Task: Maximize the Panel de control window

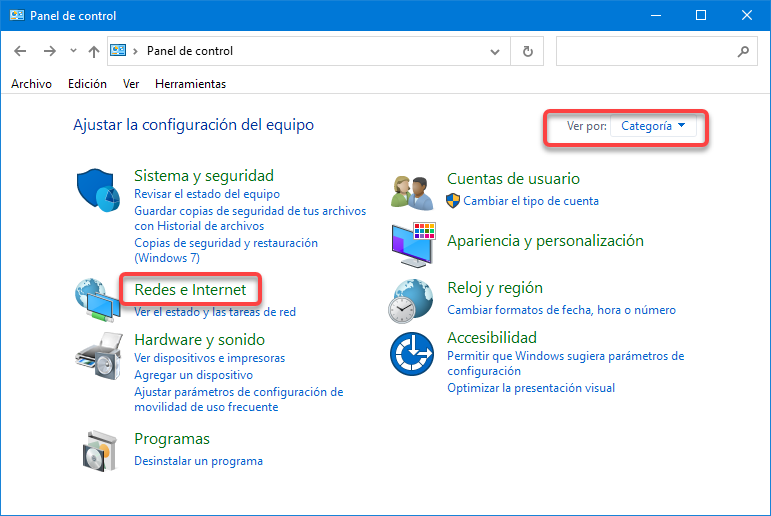Action: pyautogui.click(x=701, y=15)
